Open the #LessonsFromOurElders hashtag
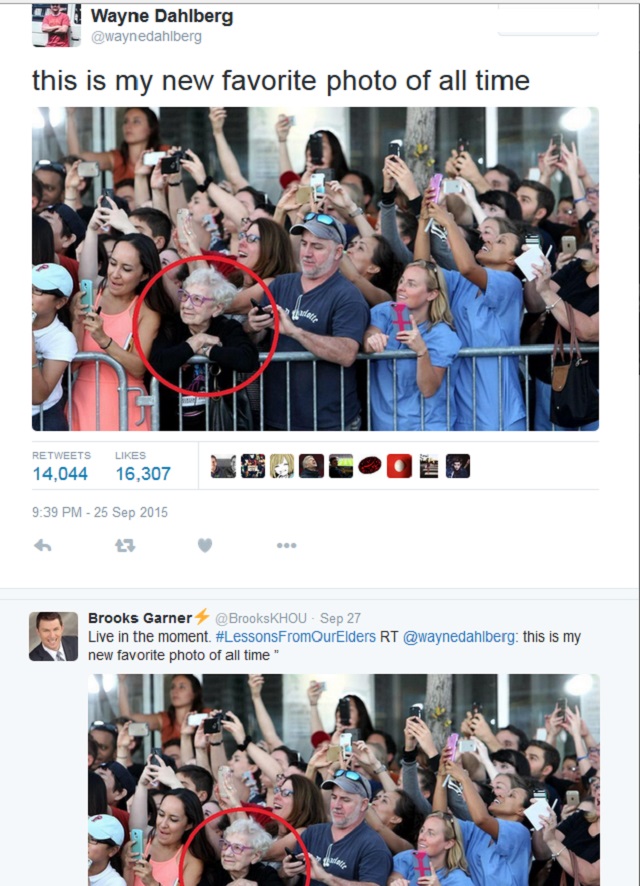 tap(295, 637)
